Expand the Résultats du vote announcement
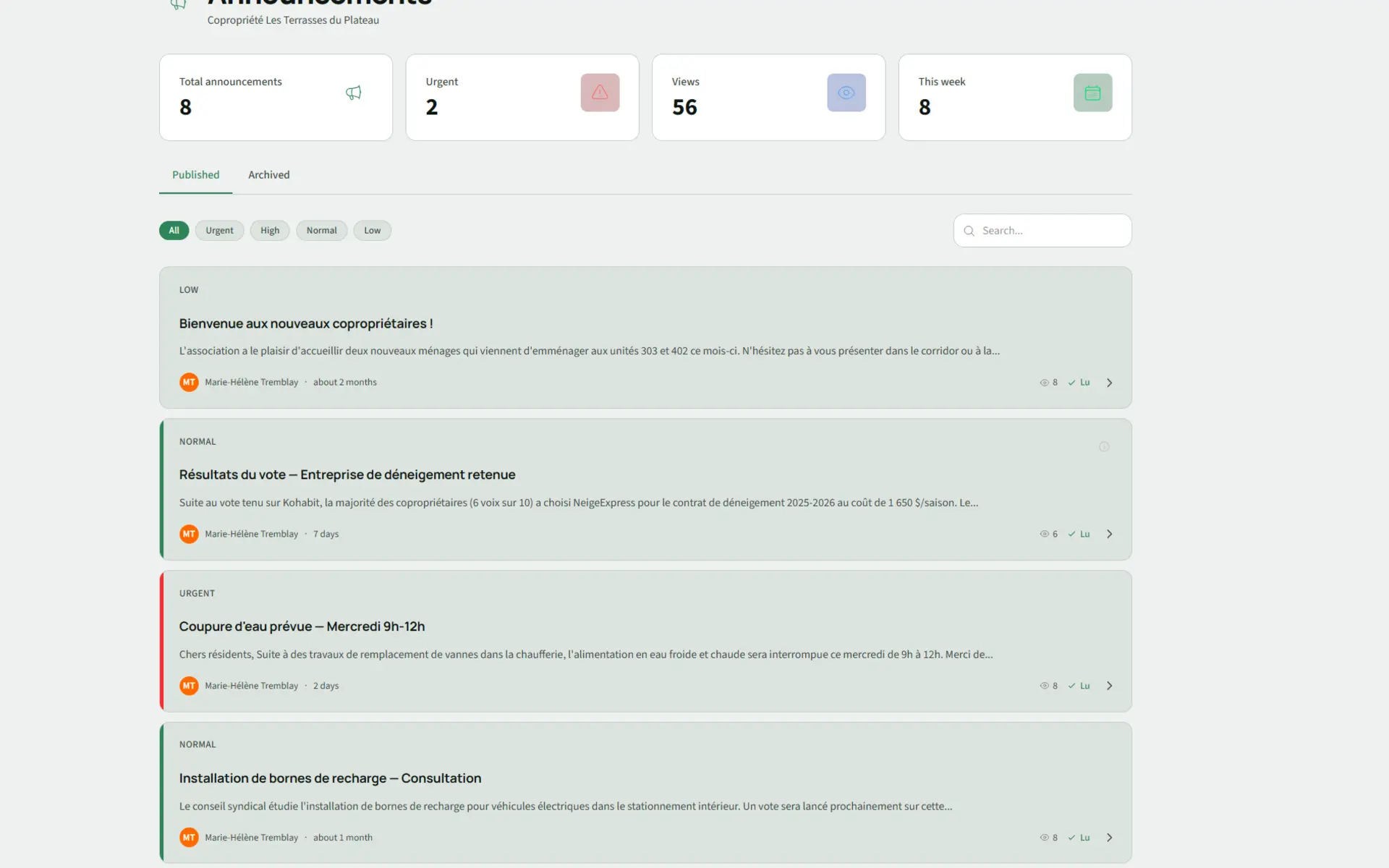This screenshot has height=868, width=1389. point(1109,534)
